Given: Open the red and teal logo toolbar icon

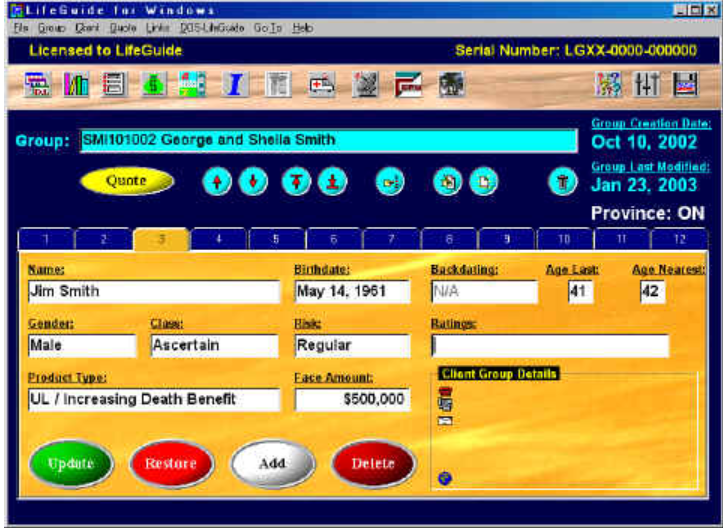Looking at the screenshot, I should (x=408, y=84).
